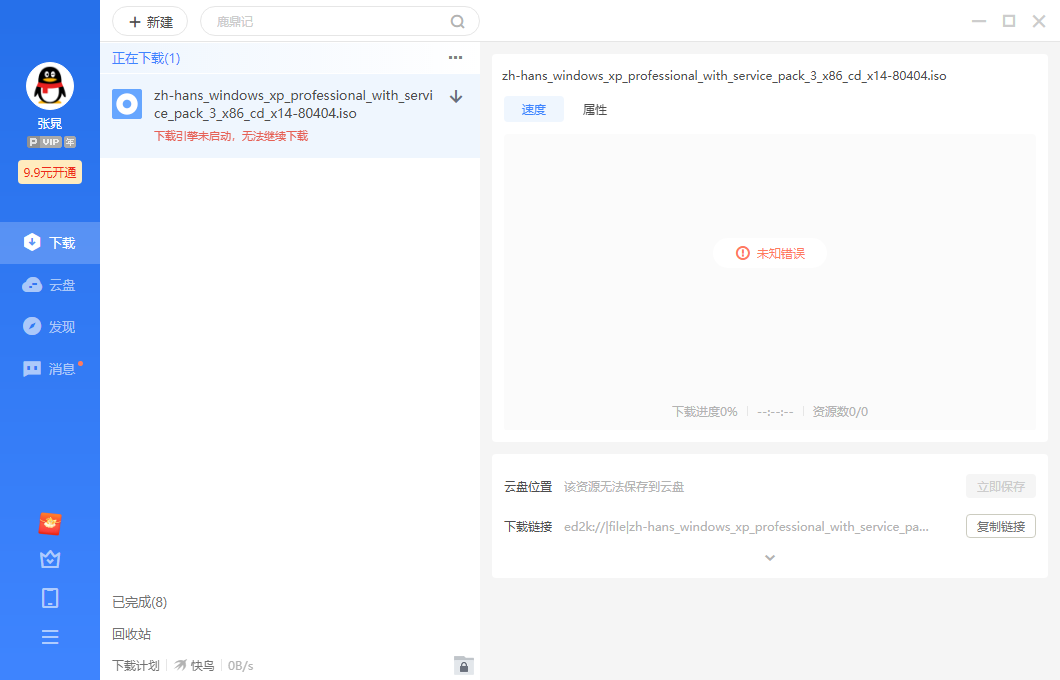
Task: Open the 下载 section in sidebar
Action: [50, 243]
